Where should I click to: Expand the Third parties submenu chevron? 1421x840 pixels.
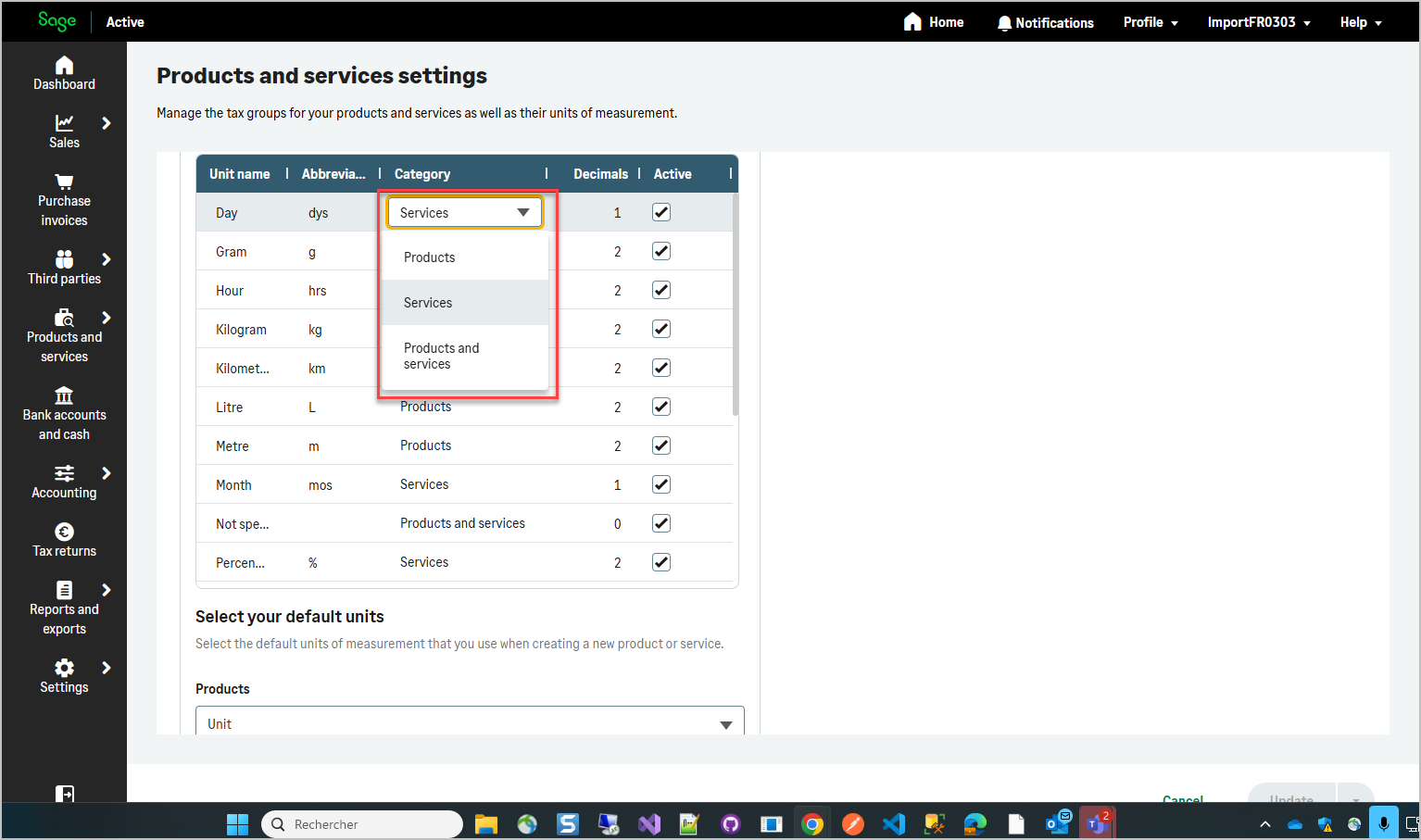click(x=107, y=259)
